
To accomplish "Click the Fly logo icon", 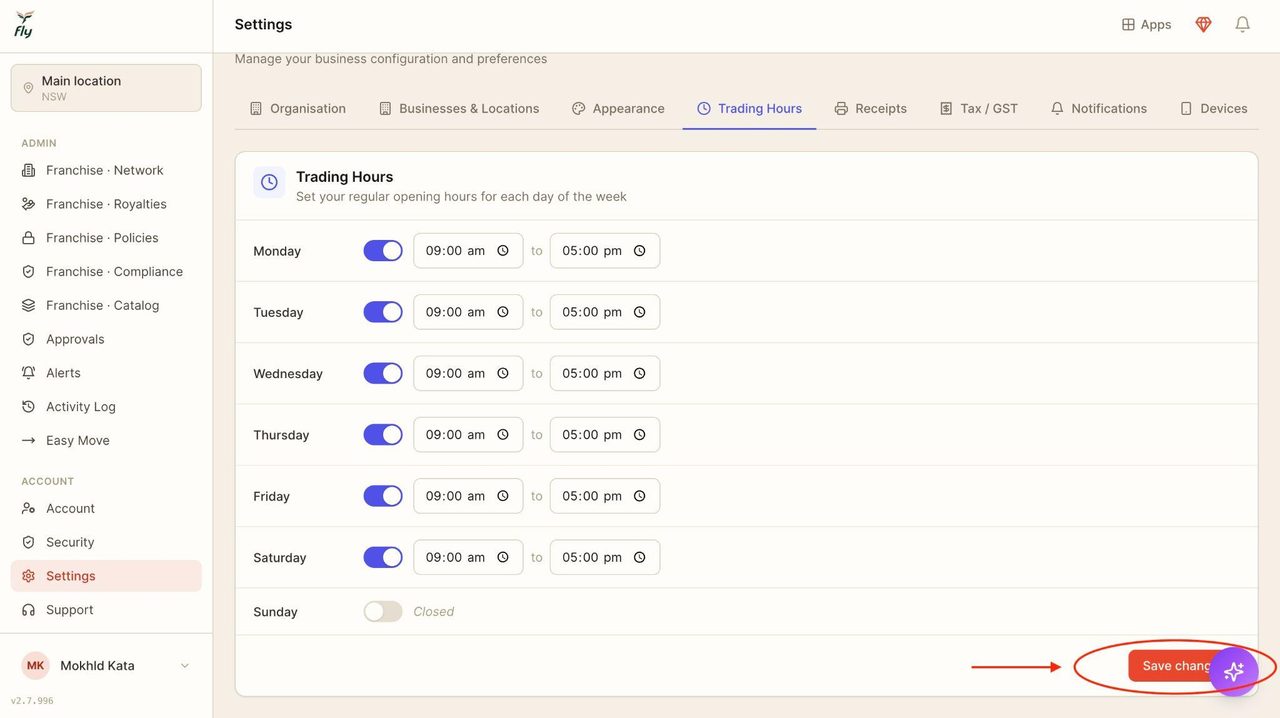I will click(24, 24).
